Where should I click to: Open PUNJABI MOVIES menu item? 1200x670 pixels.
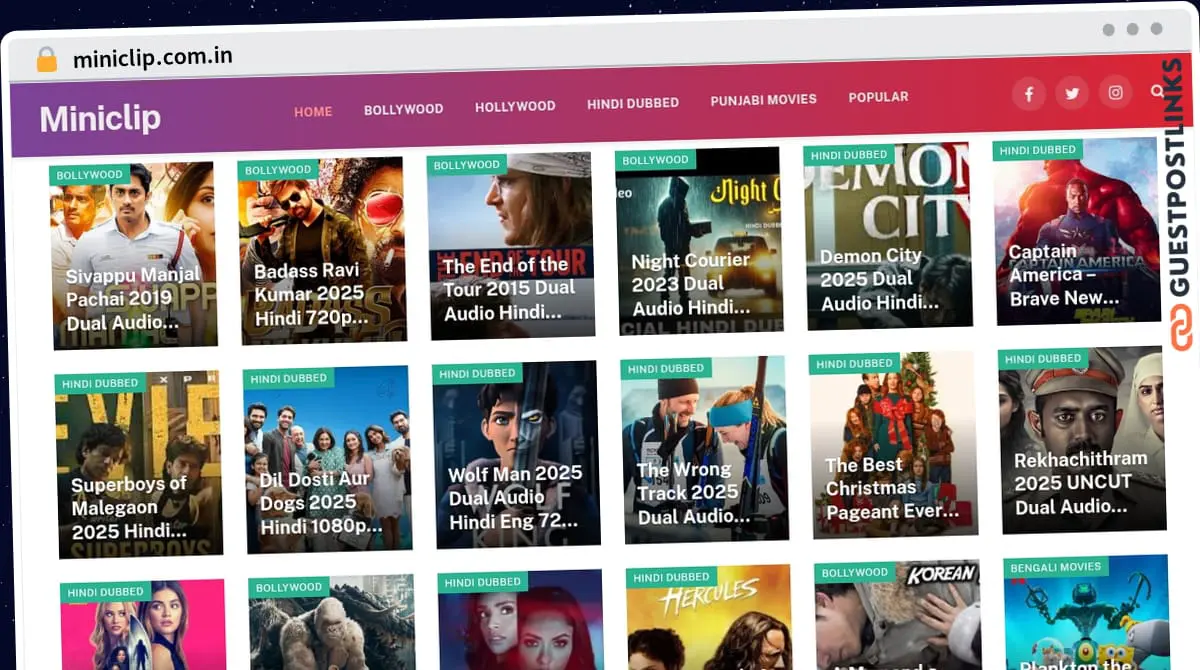763,100
